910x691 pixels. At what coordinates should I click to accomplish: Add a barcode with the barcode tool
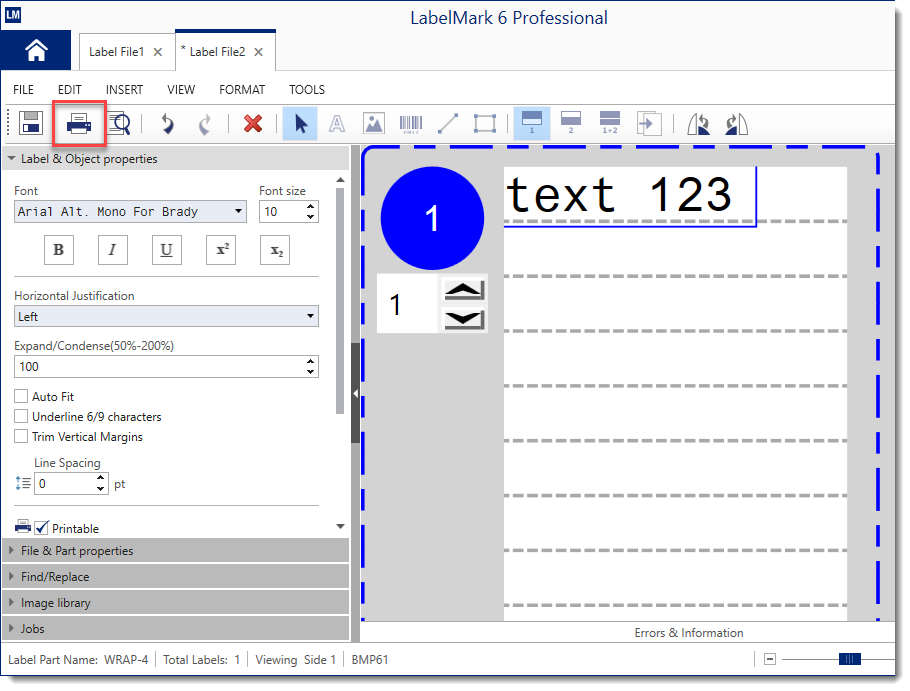(x=411, y=124)
